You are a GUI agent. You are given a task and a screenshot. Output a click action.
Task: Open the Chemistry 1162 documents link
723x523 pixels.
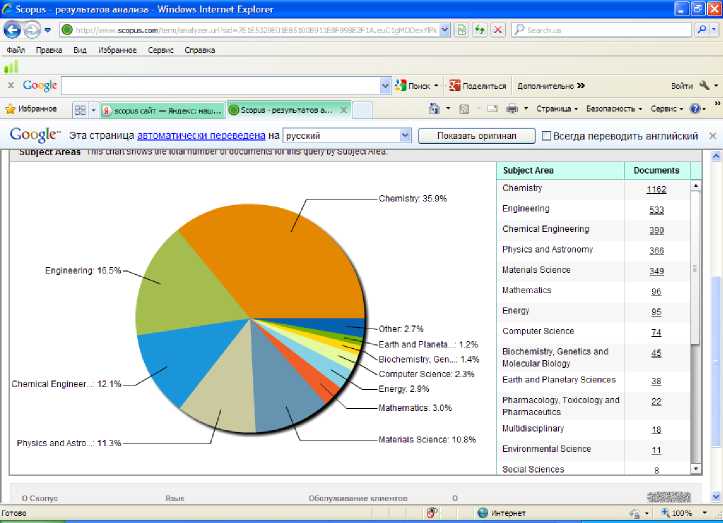click(x=656, y=190)
